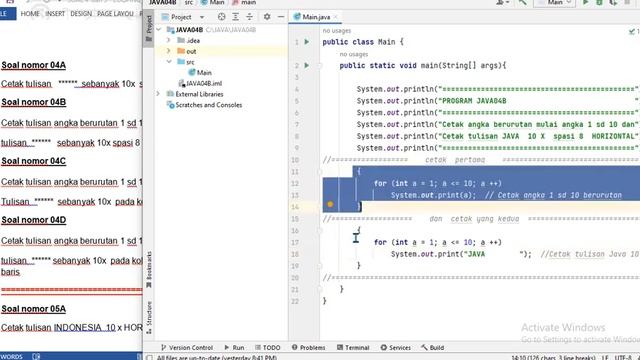The width and height of the screenshot is (640, 360).
Task: Click run gutter arrow beside class Main line
Action: tap(307, 42)
